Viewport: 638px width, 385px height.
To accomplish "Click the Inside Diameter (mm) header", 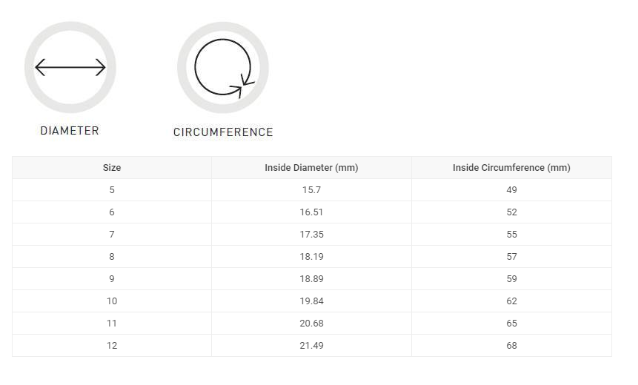I will coord(311,168).
